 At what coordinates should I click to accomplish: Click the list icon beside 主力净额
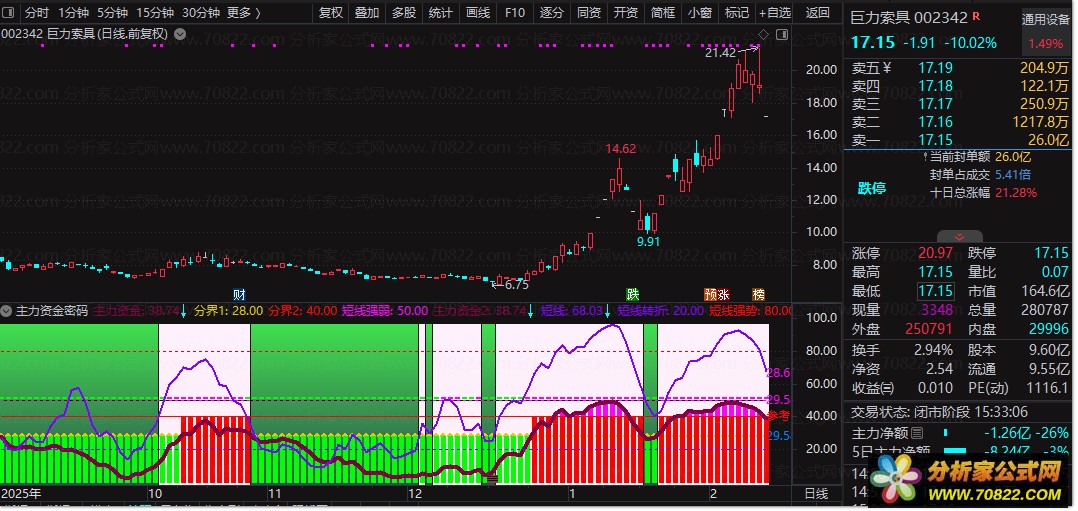917,433
